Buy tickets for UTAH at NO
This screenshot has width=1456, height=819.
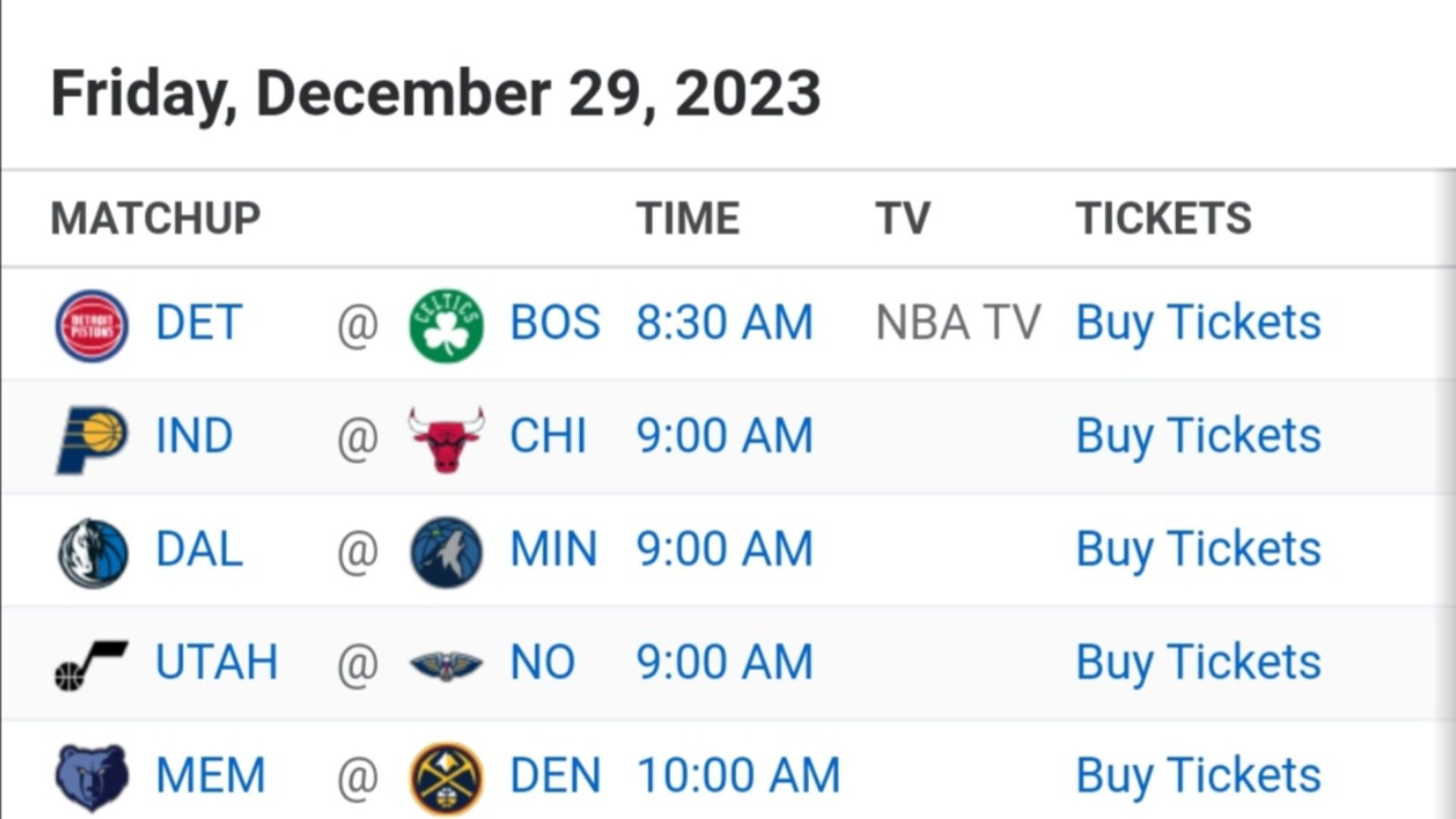(x=1198, y=663)
